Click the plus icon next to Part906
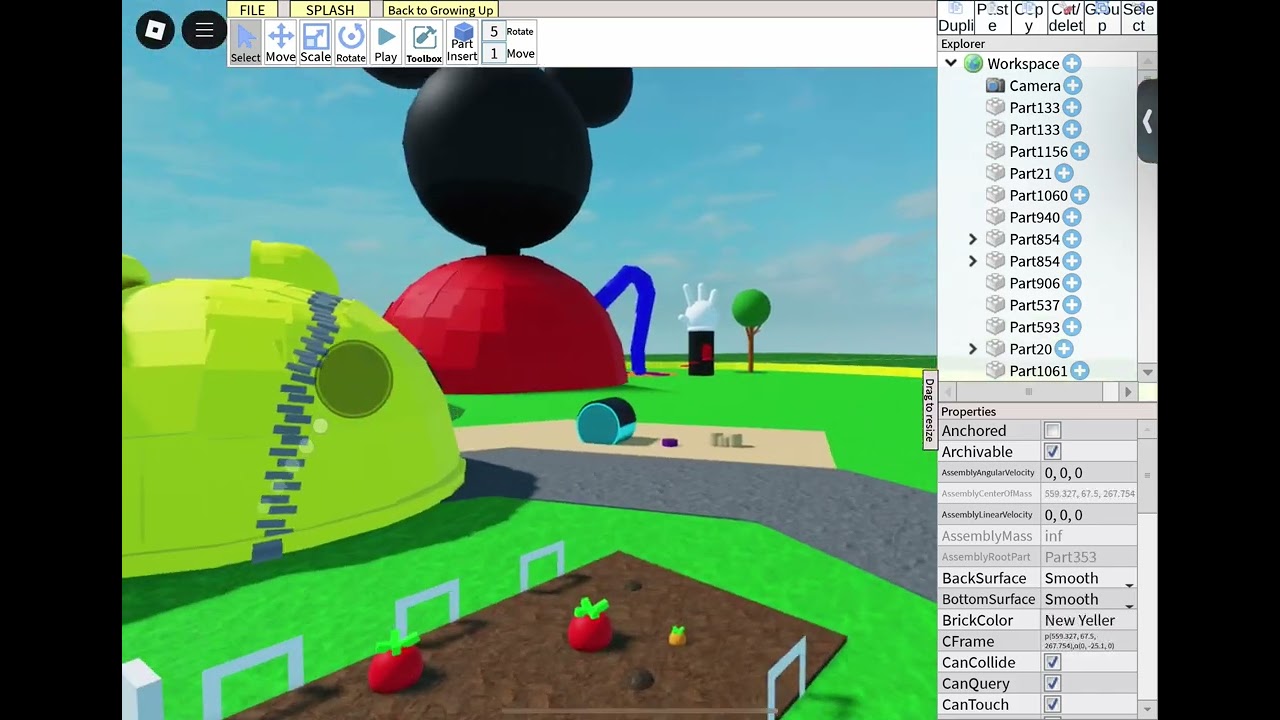Image resolution: width=1280 pixels, height=720 pixels. click(1072, 283)
